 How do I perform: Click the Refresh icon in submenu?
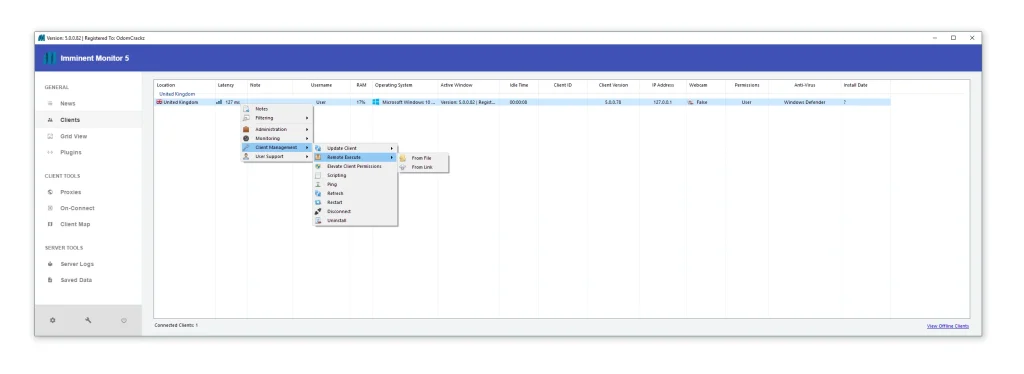coord(318,193)
